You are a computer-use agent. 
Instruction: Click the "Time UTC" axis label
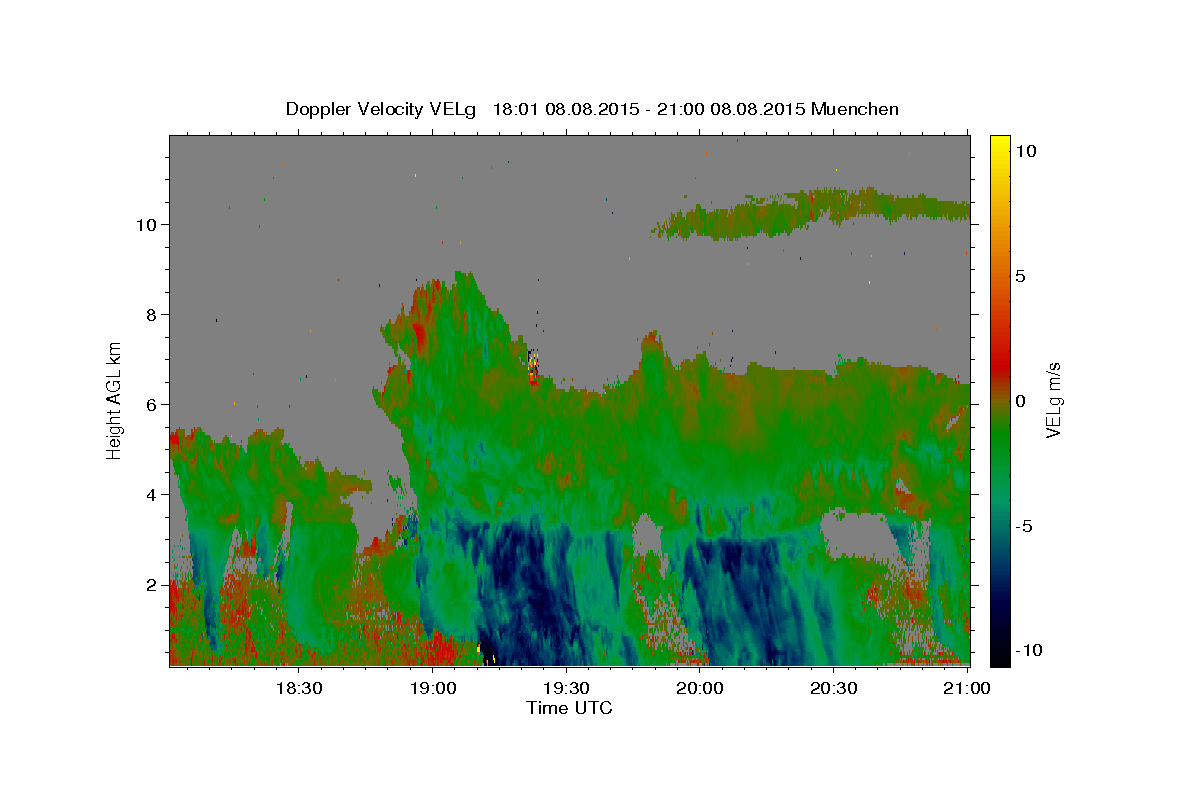tap(569, 708)
